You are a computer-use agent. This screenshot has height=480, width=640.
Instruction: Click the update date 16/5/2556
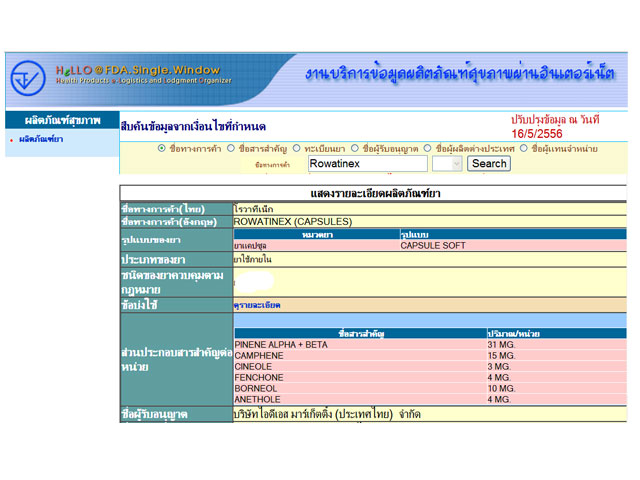tap(537, 133)
